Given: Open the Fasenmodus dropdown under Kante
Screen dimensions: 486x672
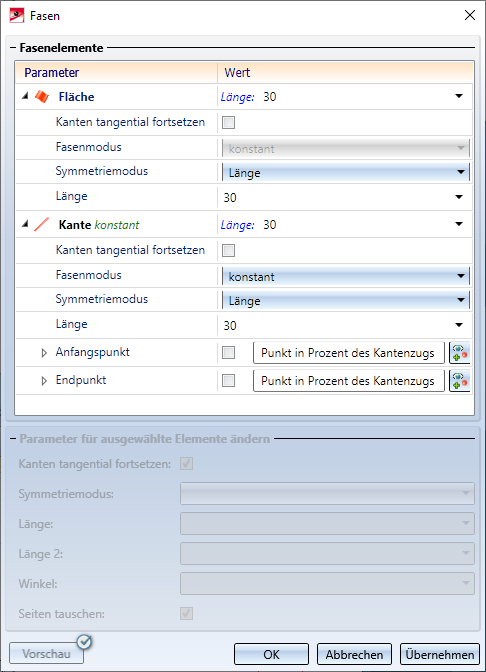Looking at the screenshot, I should pyautogui.click(x=345, y=276).
